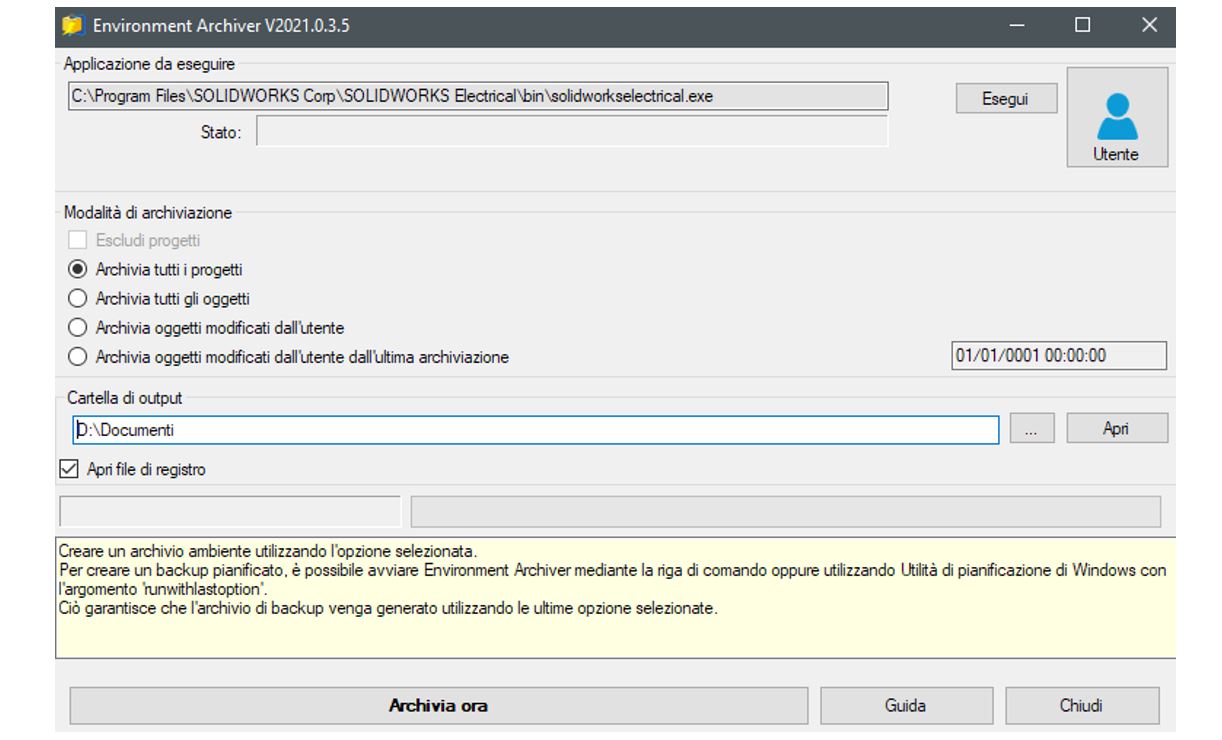
Task: Start archiving with Archivia ora
Action: 438,705
